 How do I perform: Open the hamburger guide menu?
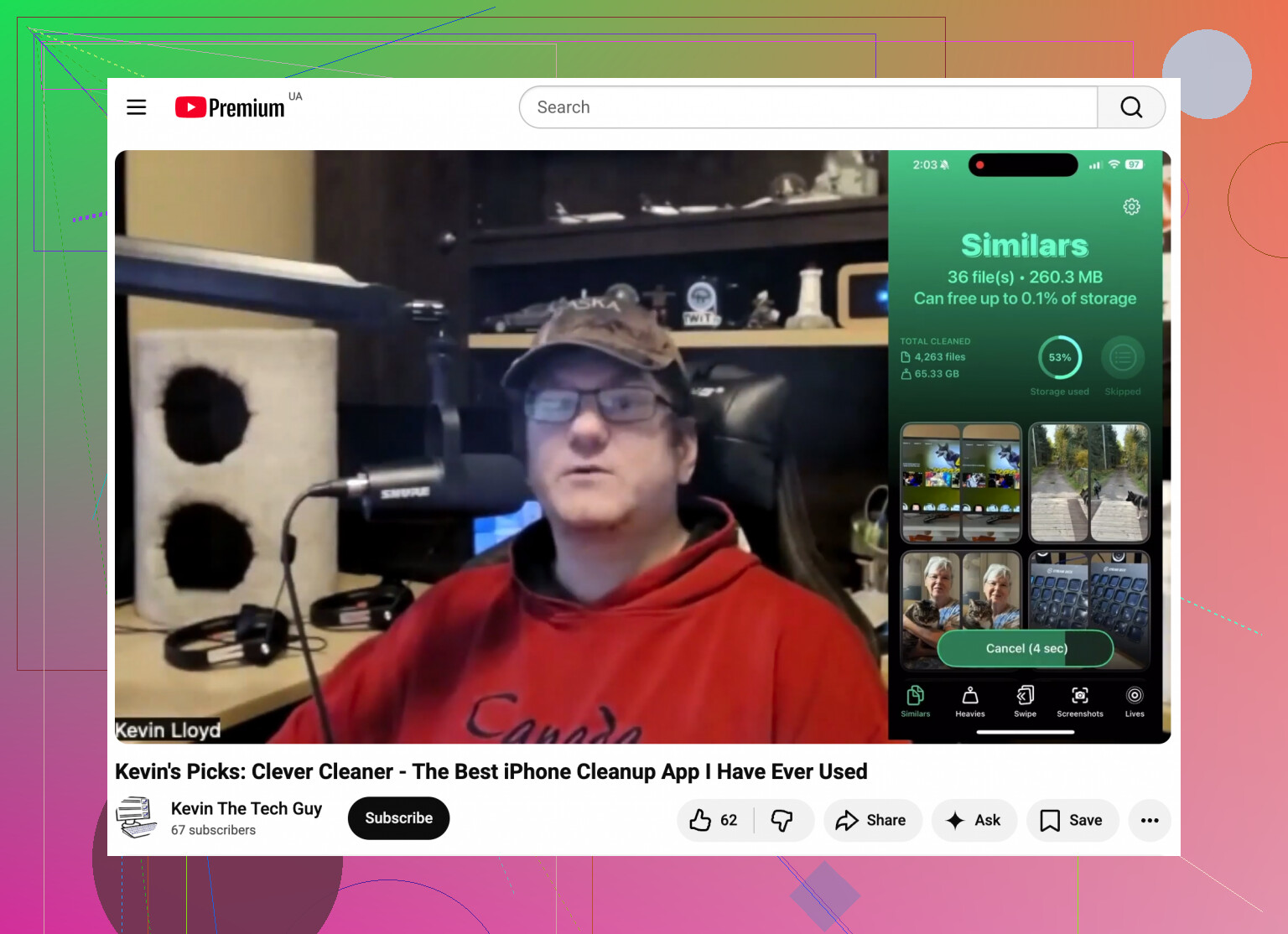pos(137,107)
